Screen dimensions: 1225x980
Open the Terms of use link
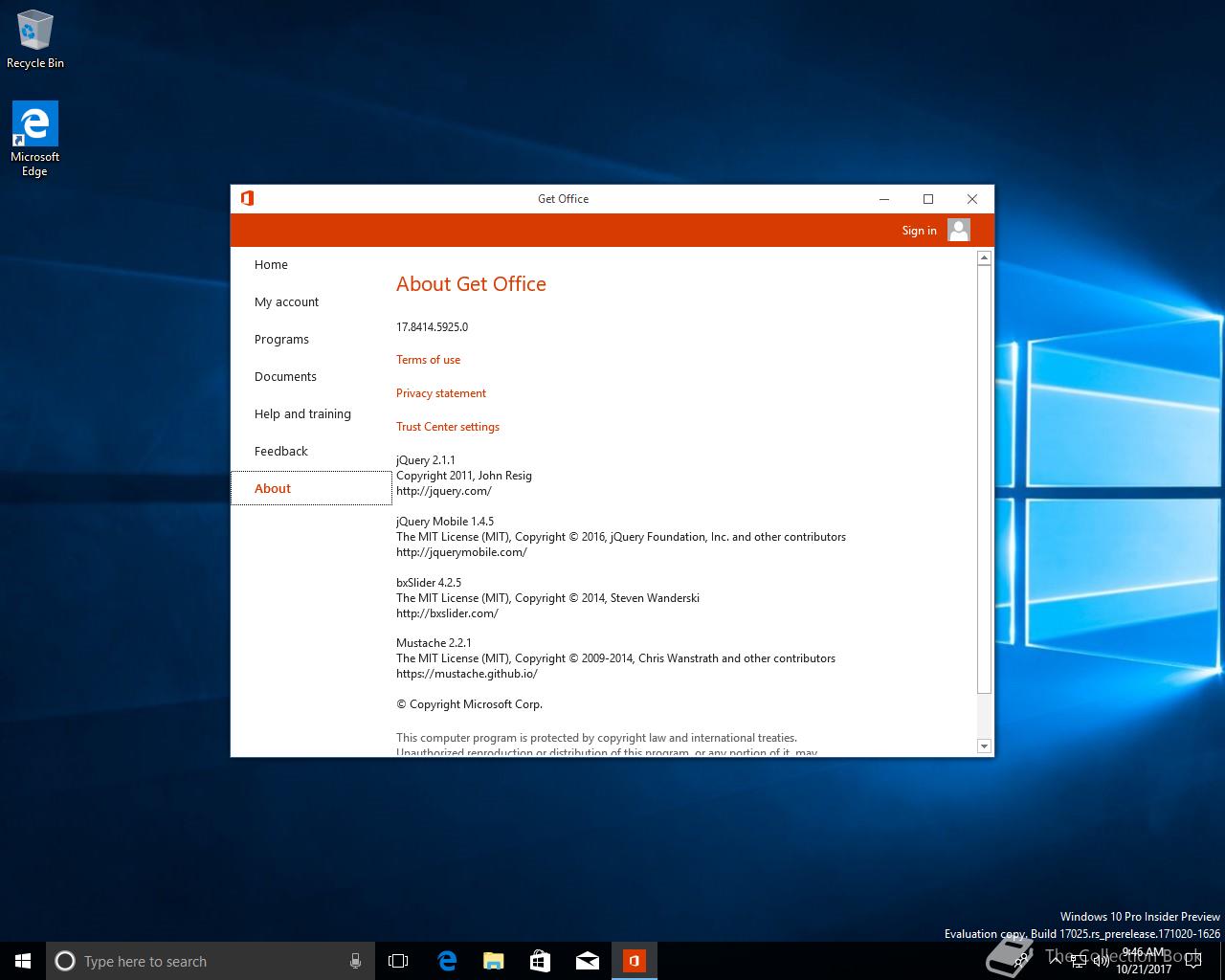[428, 360]
